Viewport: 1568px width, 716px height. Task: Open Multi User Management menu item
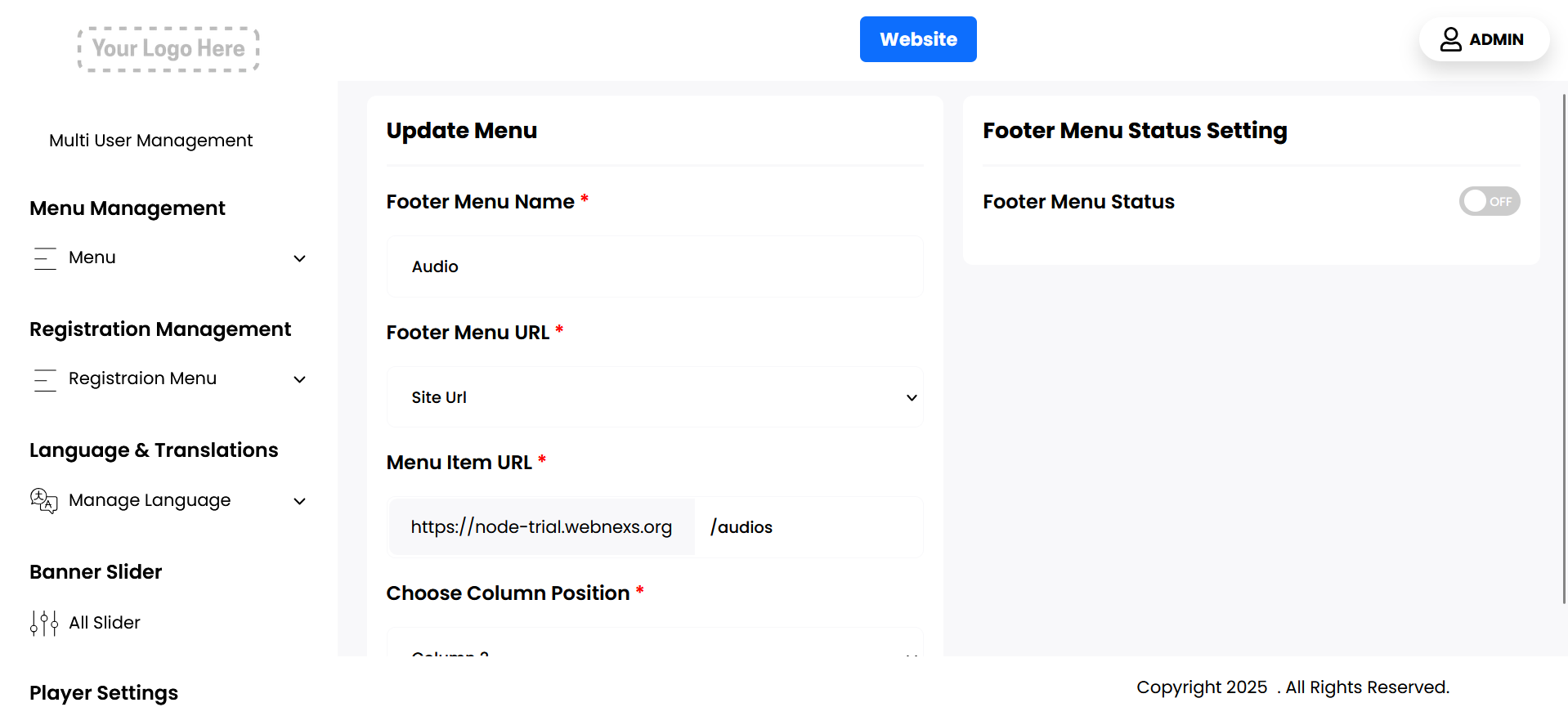[151, 141]
